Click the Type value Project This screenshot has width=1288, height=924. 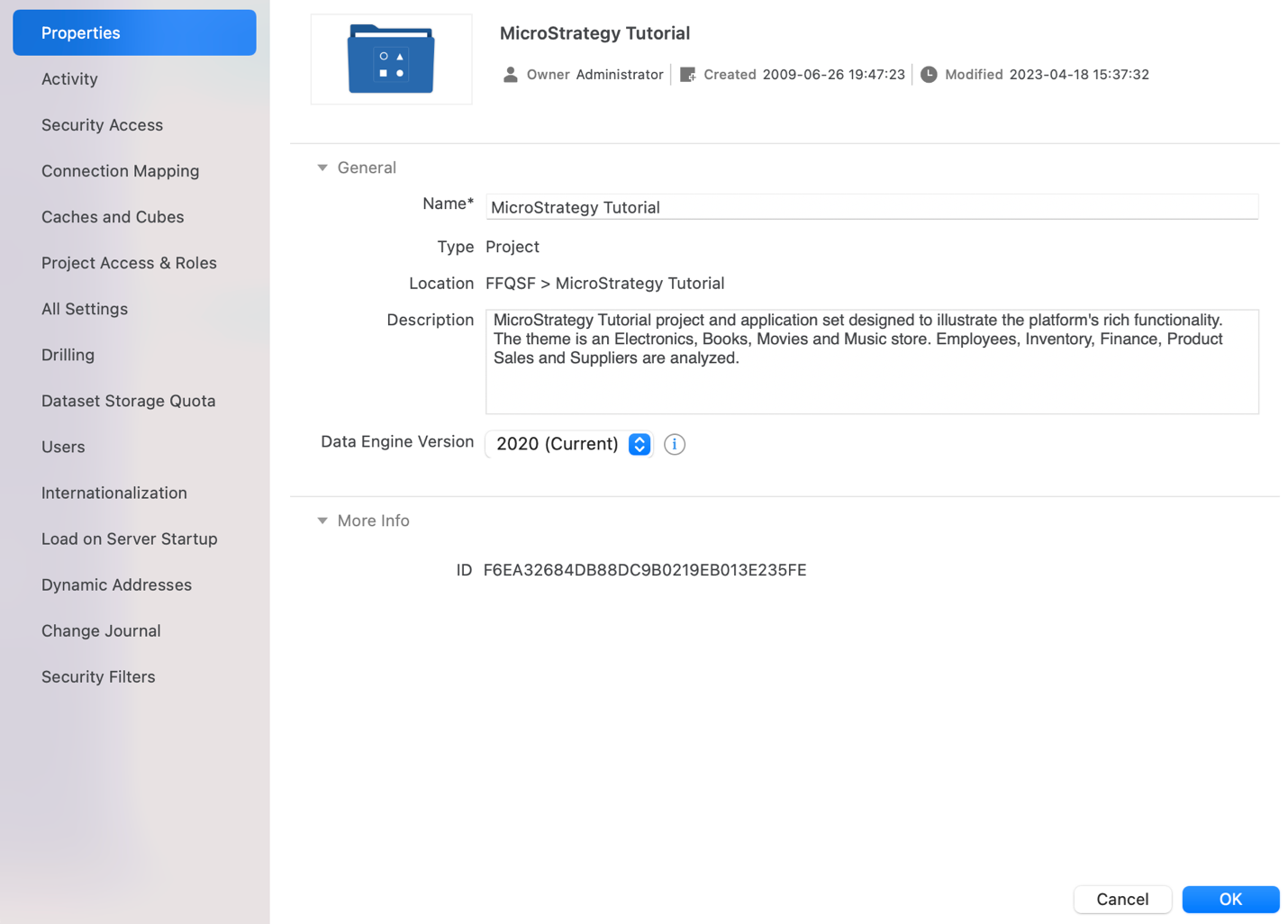512,247
